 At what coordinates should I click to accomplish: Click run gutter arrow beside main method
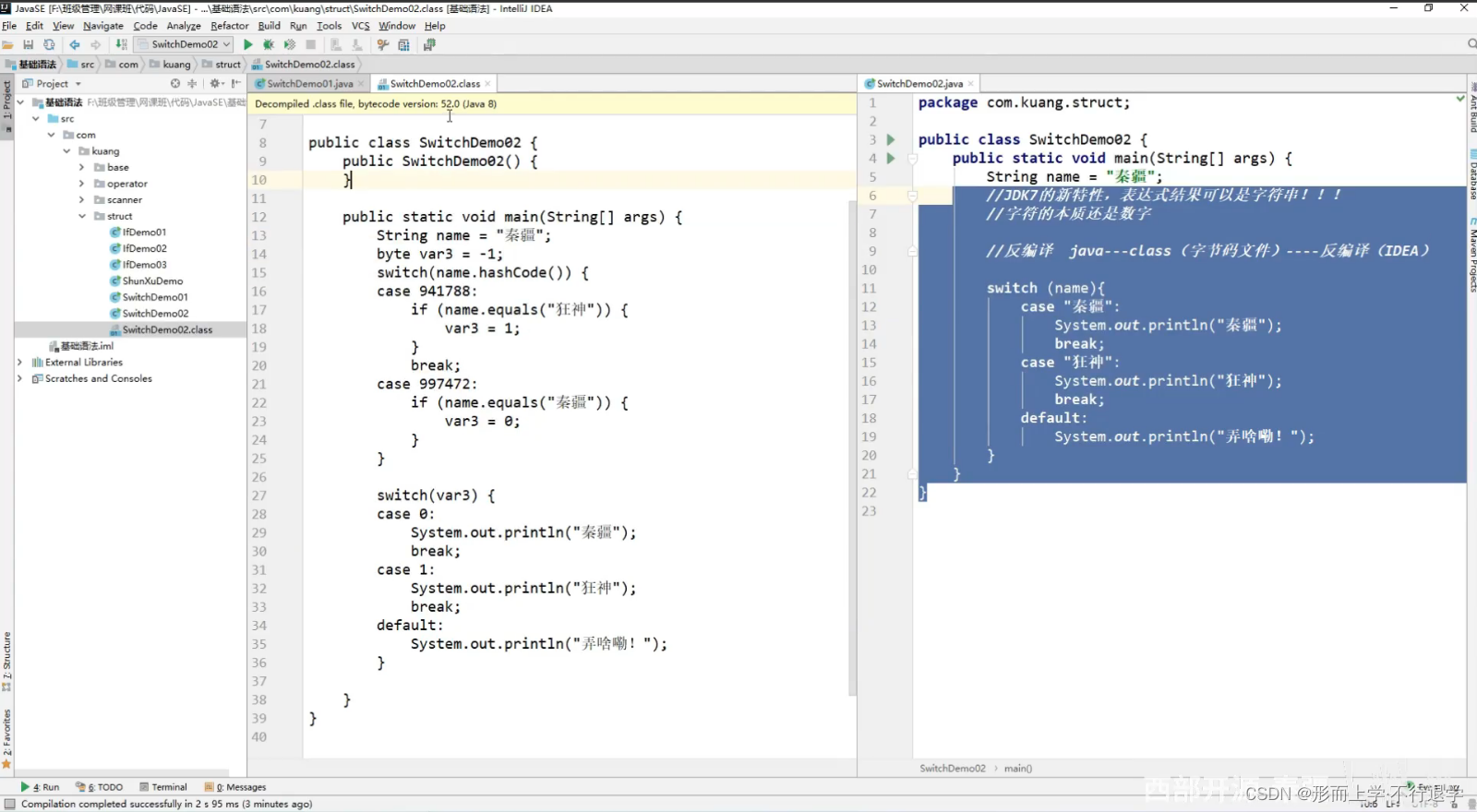tap(891, 158)
